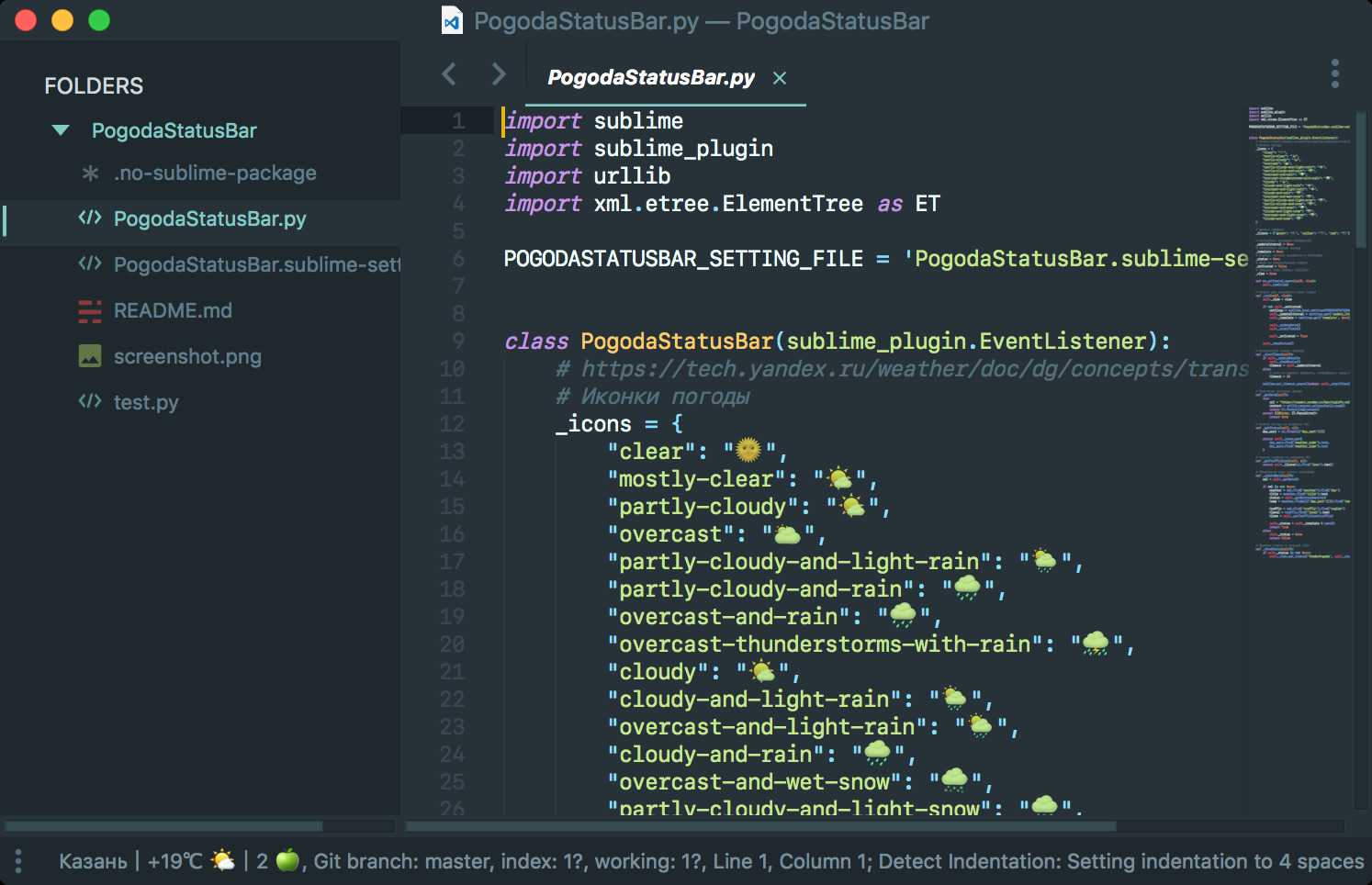The height and width of the screenshot is (885, 1372).
Task: Click the Visual Studio file icon in title bar
Action: 452,20
